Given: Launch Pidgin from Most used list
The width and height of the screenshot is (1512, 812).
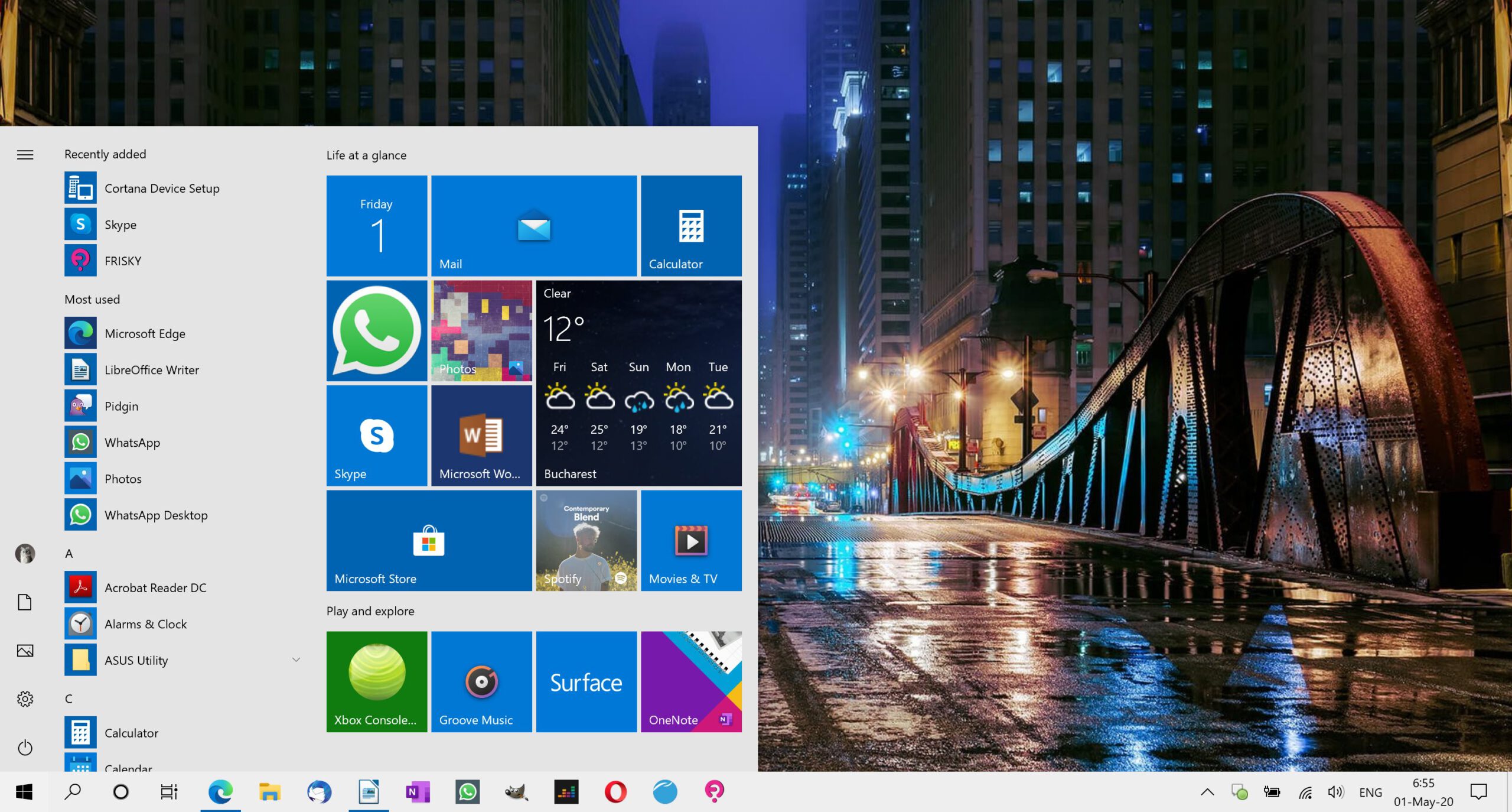Looking at the screenshot, I should pyautogui.click(x=183, y=406).
